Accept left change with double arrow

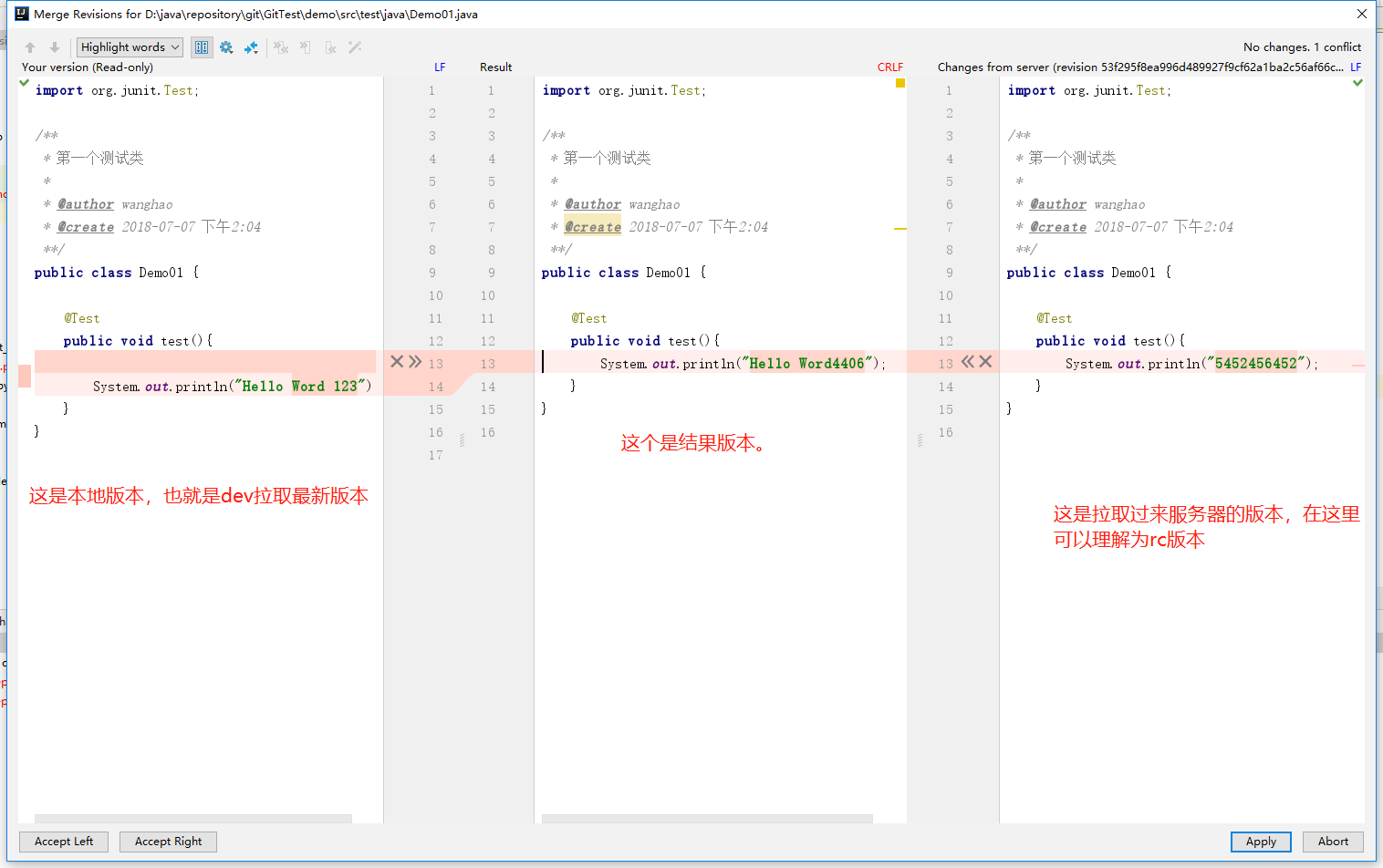(415, 362)
